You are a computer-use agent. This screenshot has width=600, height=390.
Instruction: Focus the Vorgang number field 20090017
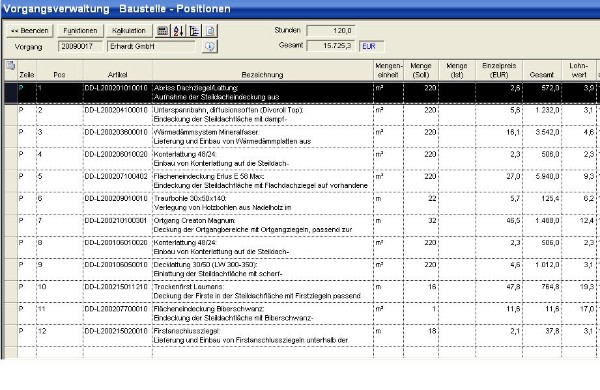click(x=80, y=46)
